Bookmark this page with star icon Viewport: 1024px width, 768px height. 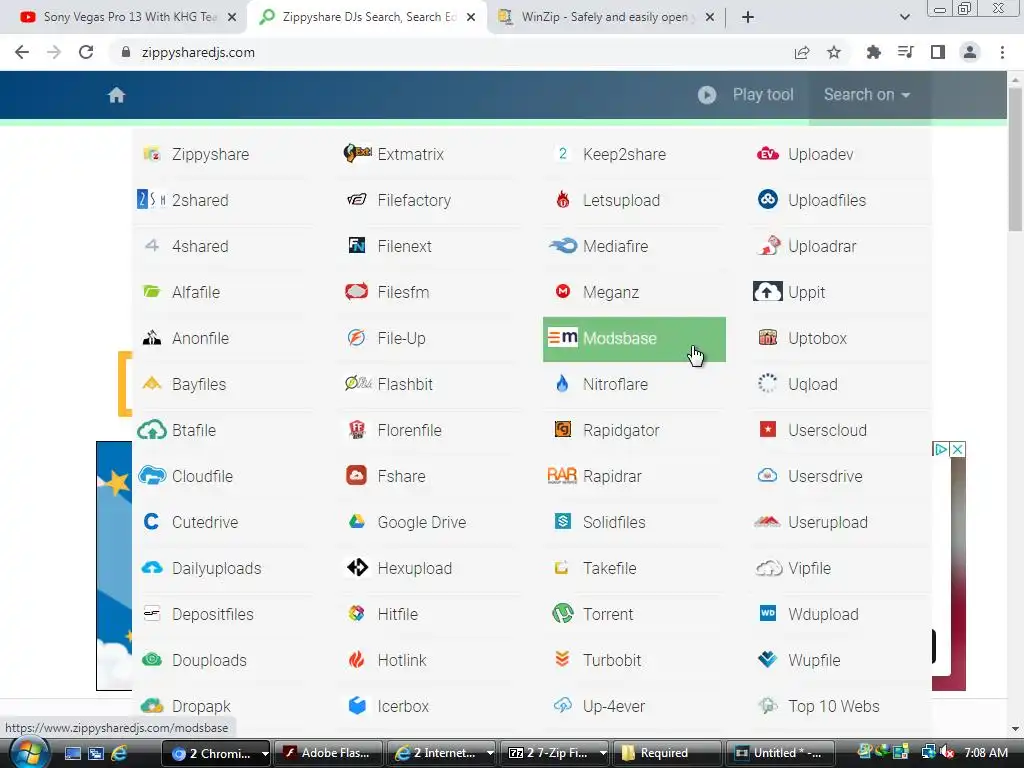(834, 52)
